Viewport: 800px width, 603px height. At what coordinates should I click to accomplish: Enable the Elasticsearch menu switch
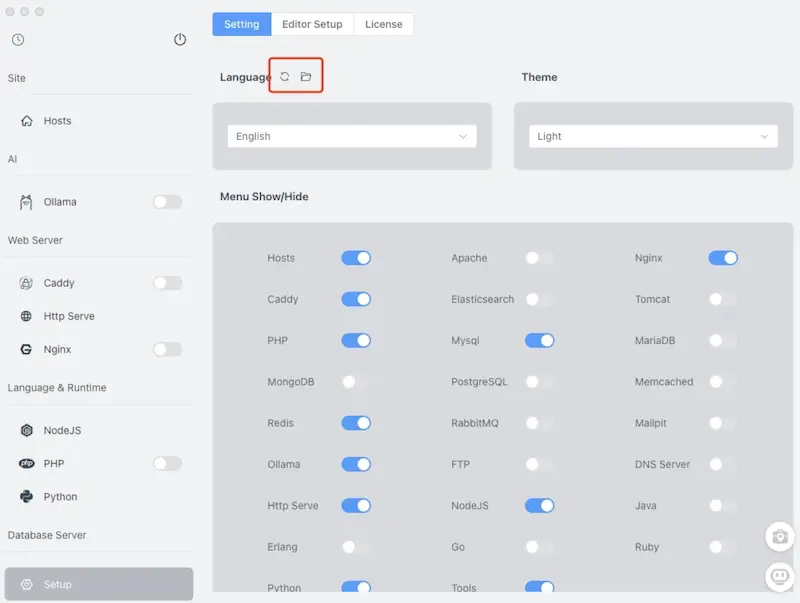click(x=539, y=299)
